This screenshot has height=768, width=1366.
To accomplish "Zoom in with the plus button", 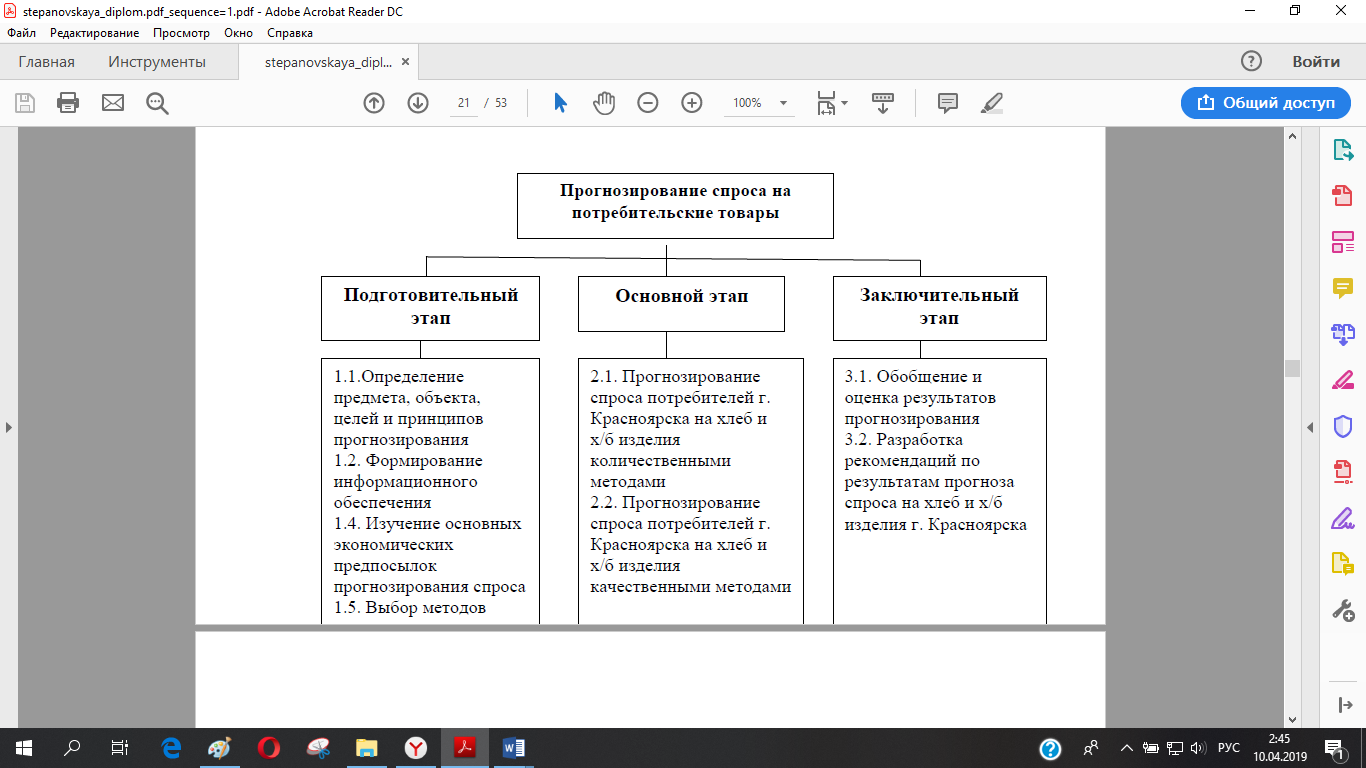I will click(x=692, y=103).
